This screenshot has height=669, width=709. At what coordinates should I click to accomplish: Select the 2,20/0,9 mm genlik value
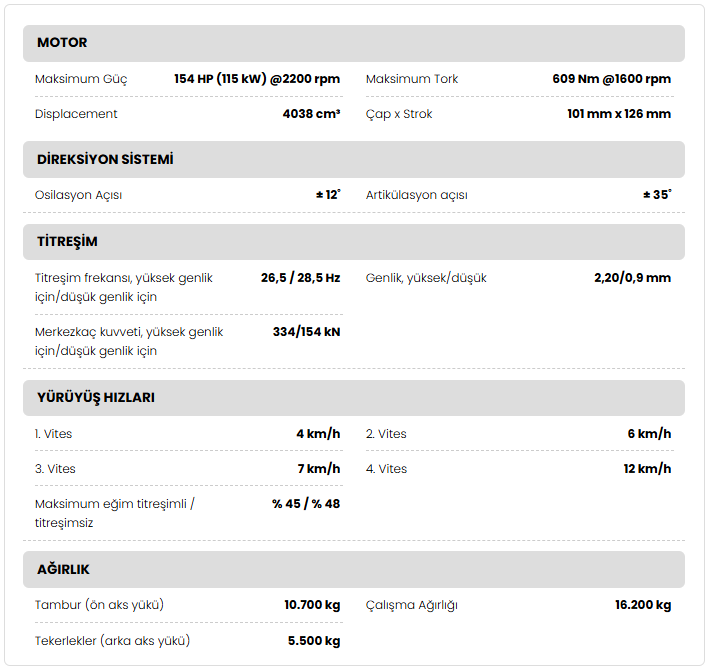tap(632, 278)
